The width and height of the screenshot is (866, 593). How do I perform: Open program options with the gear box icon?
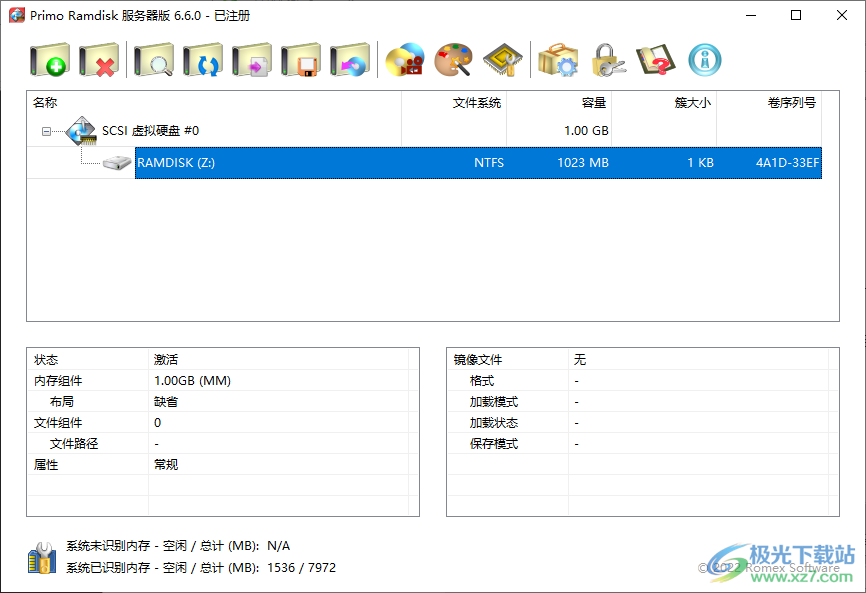click(558, 60)
